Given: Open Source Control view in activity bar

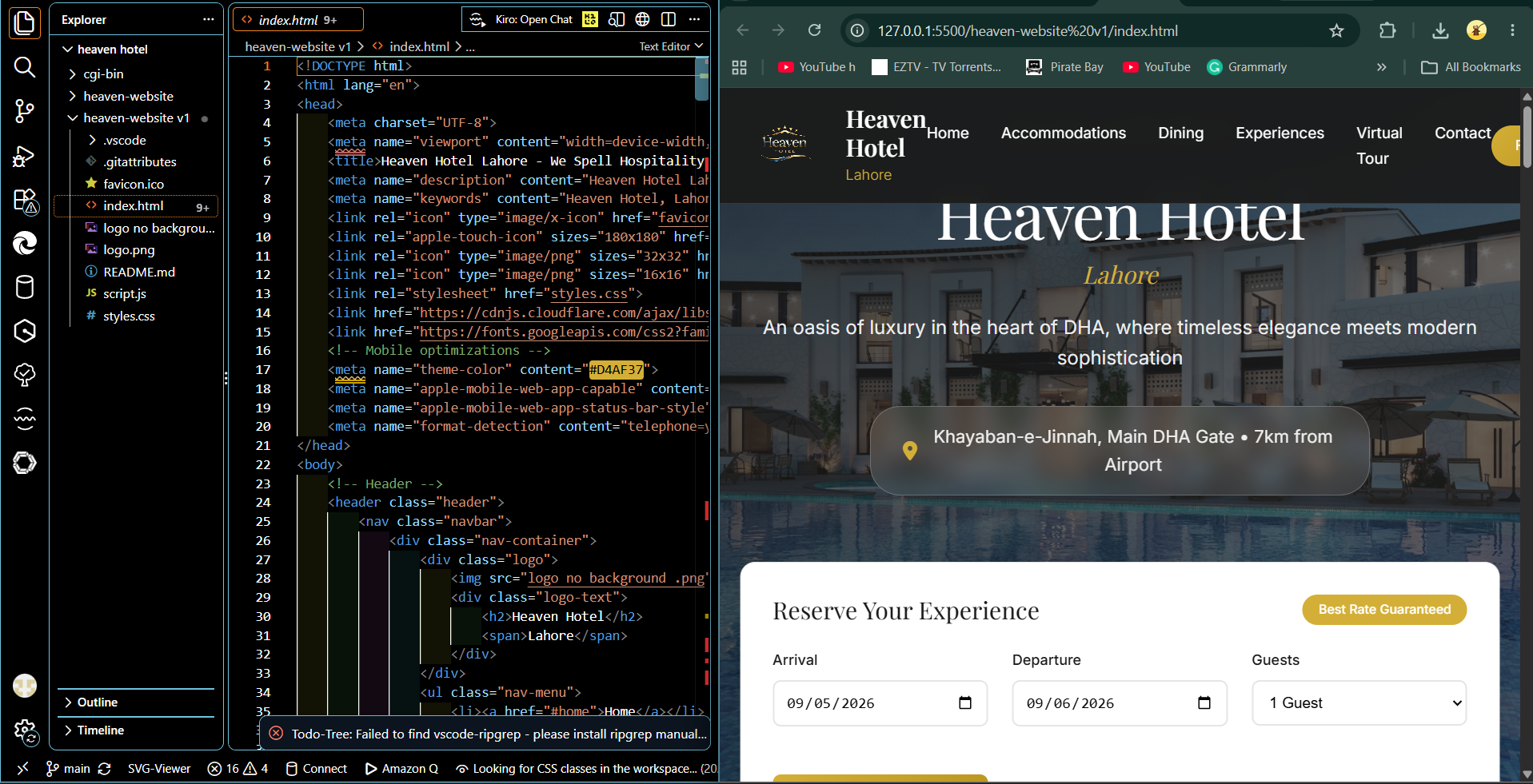Looking at the screenshot, I should [25, 111].
